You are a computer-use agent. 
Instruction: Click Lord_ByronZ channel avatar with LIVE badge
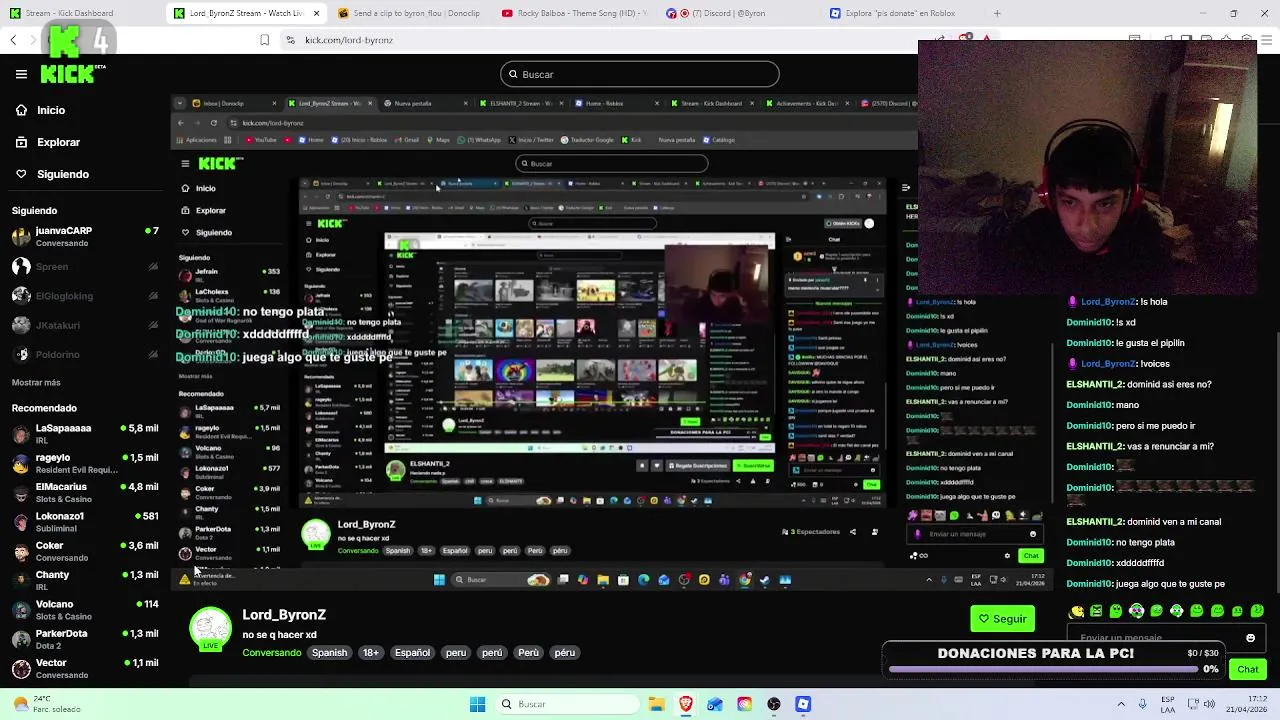click(210, 629)
